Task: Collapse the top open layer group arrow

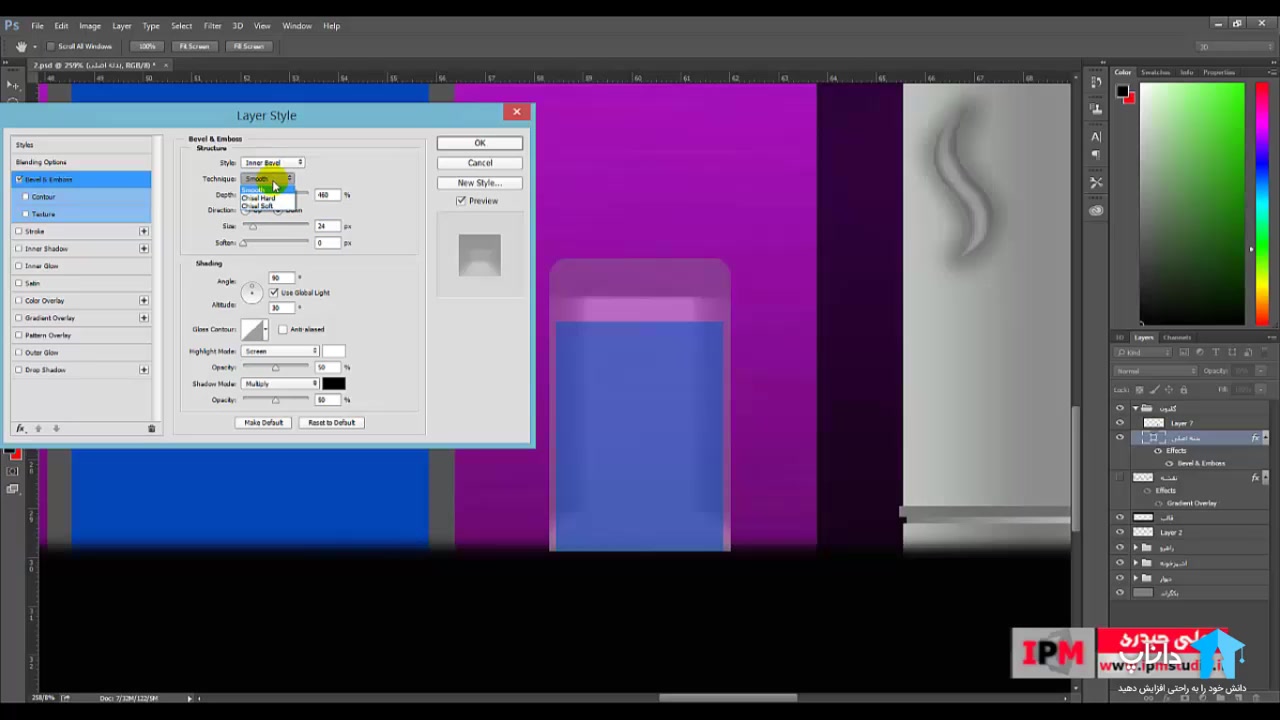Action: click(x=1135, y=408)
